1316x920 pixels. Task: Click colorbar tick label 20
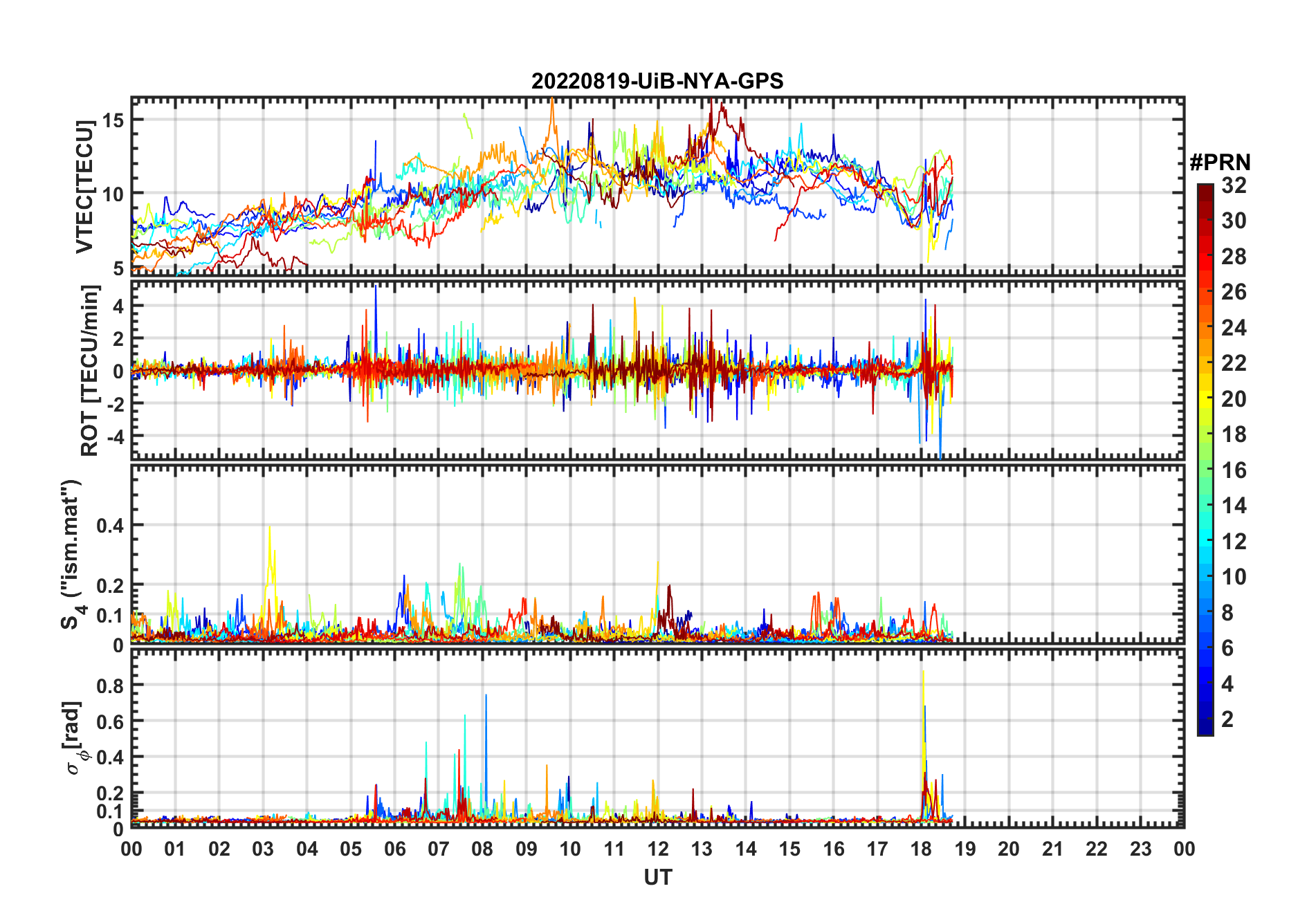point(1234,399)
